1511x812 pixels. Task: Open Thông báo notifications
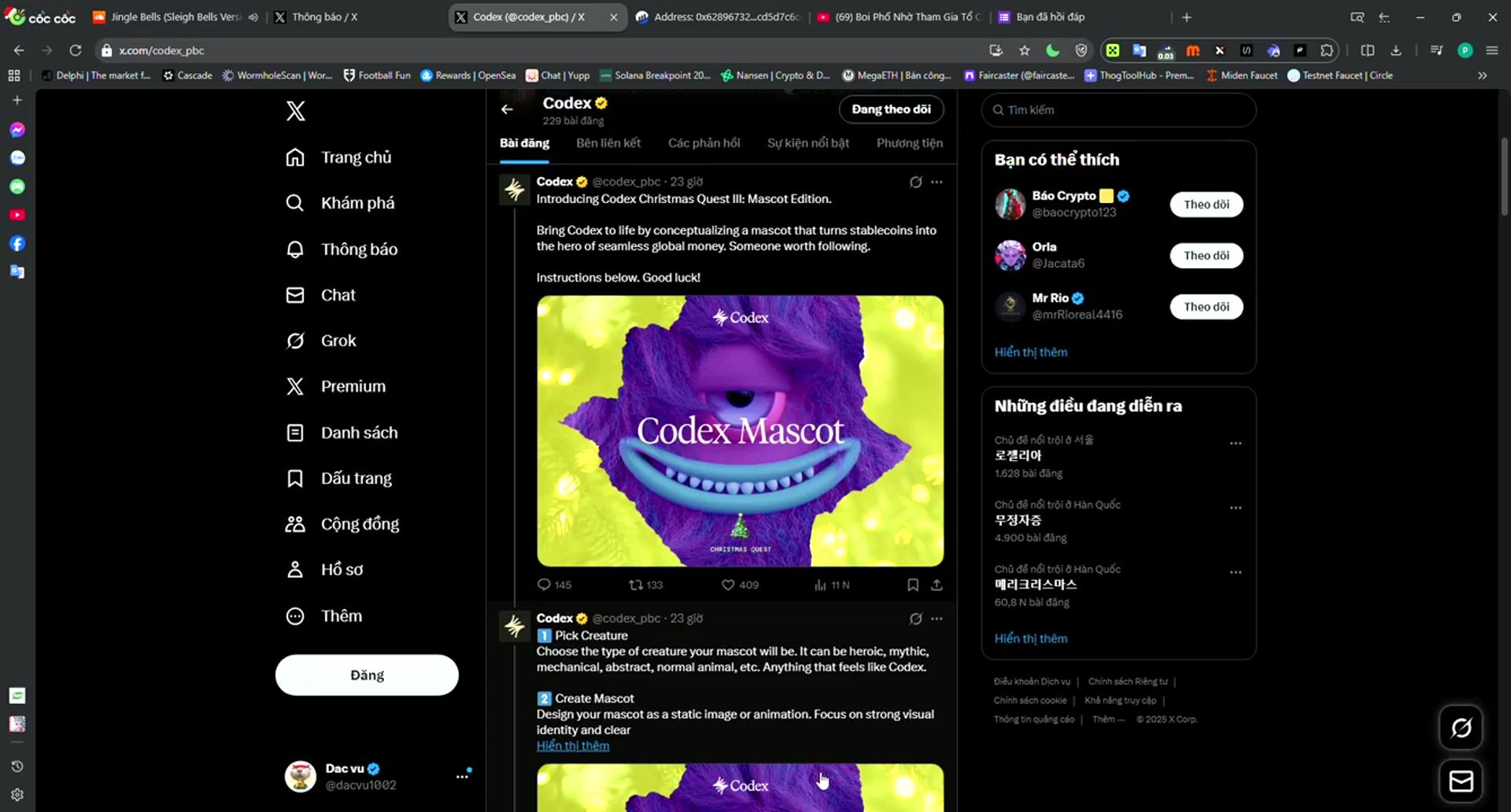(x=342, y=249)
